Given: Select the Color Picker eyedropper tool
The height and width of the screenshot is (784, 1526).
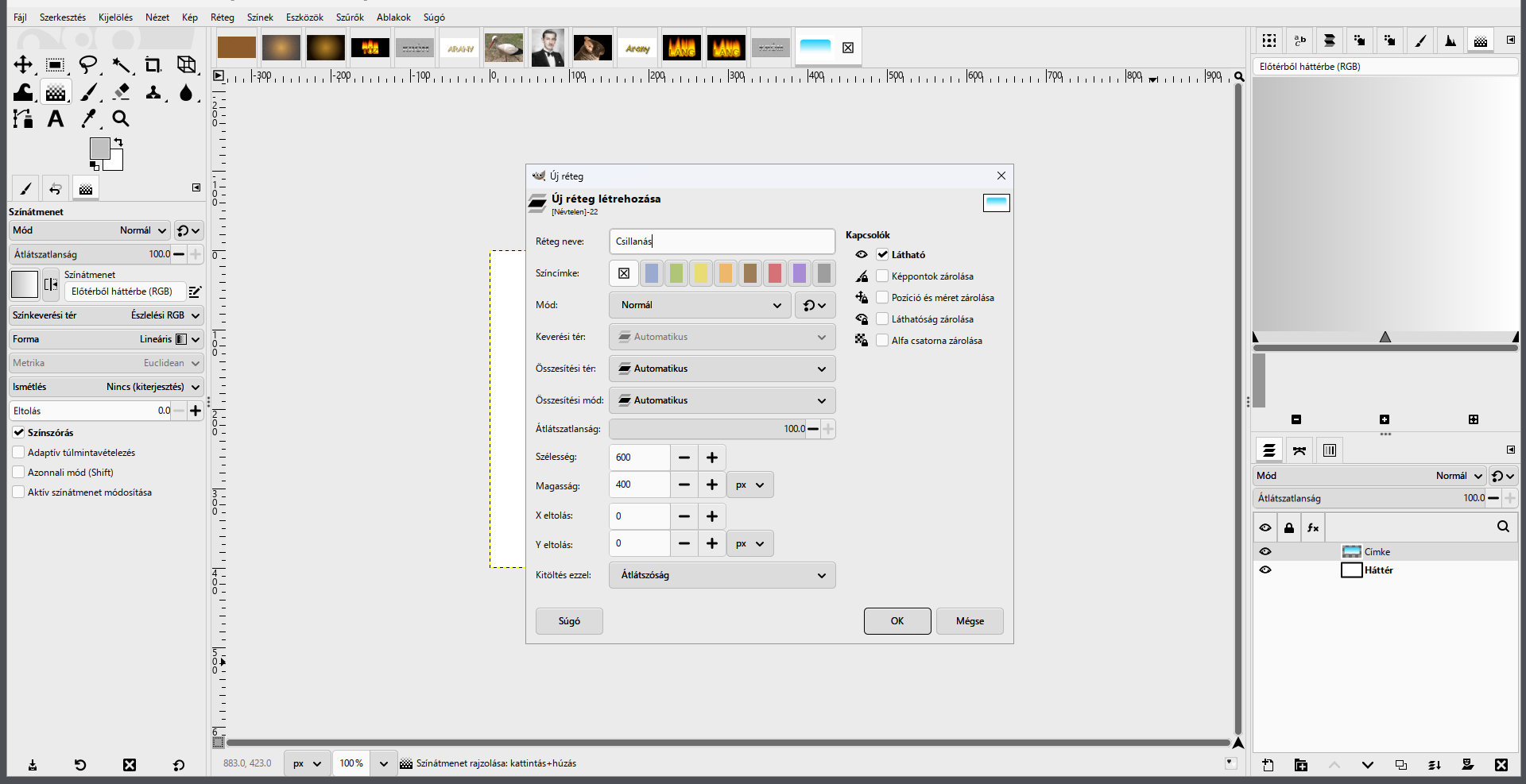Looking at the screenshot, I should [88, 119].
